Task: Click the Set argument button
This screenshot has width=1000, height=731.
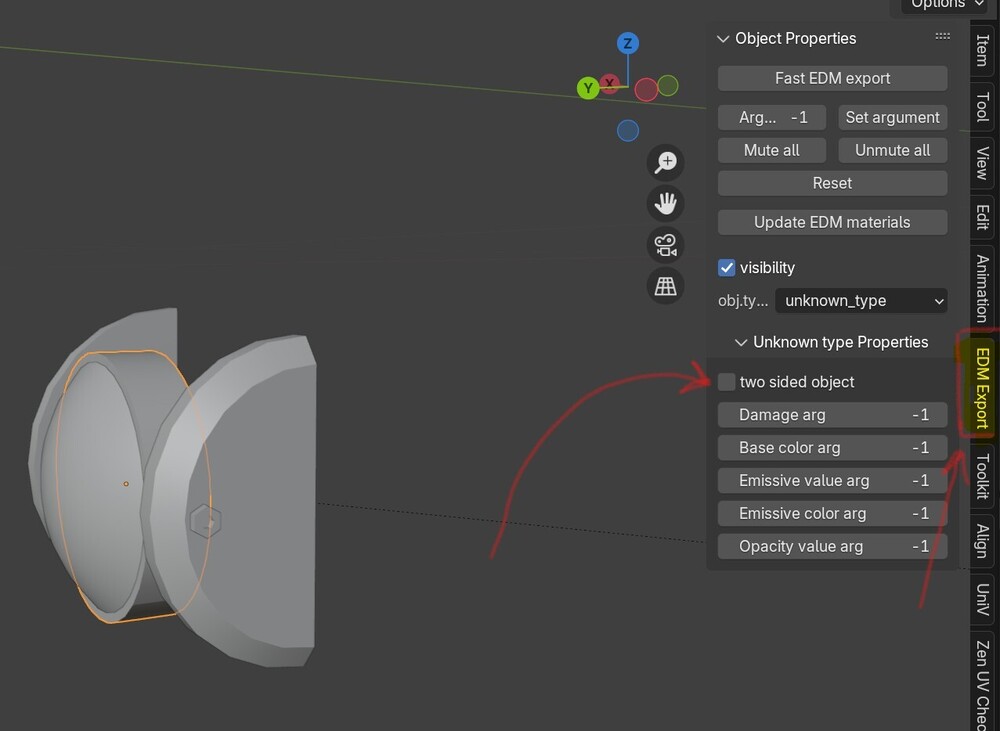Action: tap(892, 117)
